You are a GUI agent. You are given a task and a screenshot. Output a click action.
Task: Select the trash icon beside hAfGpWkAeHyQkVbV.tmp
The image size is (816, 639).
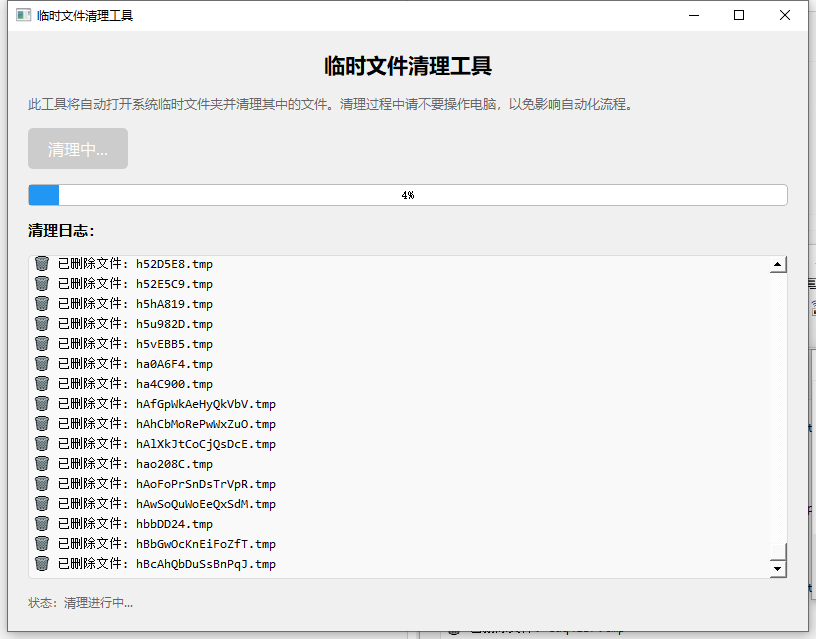point(41,403)
